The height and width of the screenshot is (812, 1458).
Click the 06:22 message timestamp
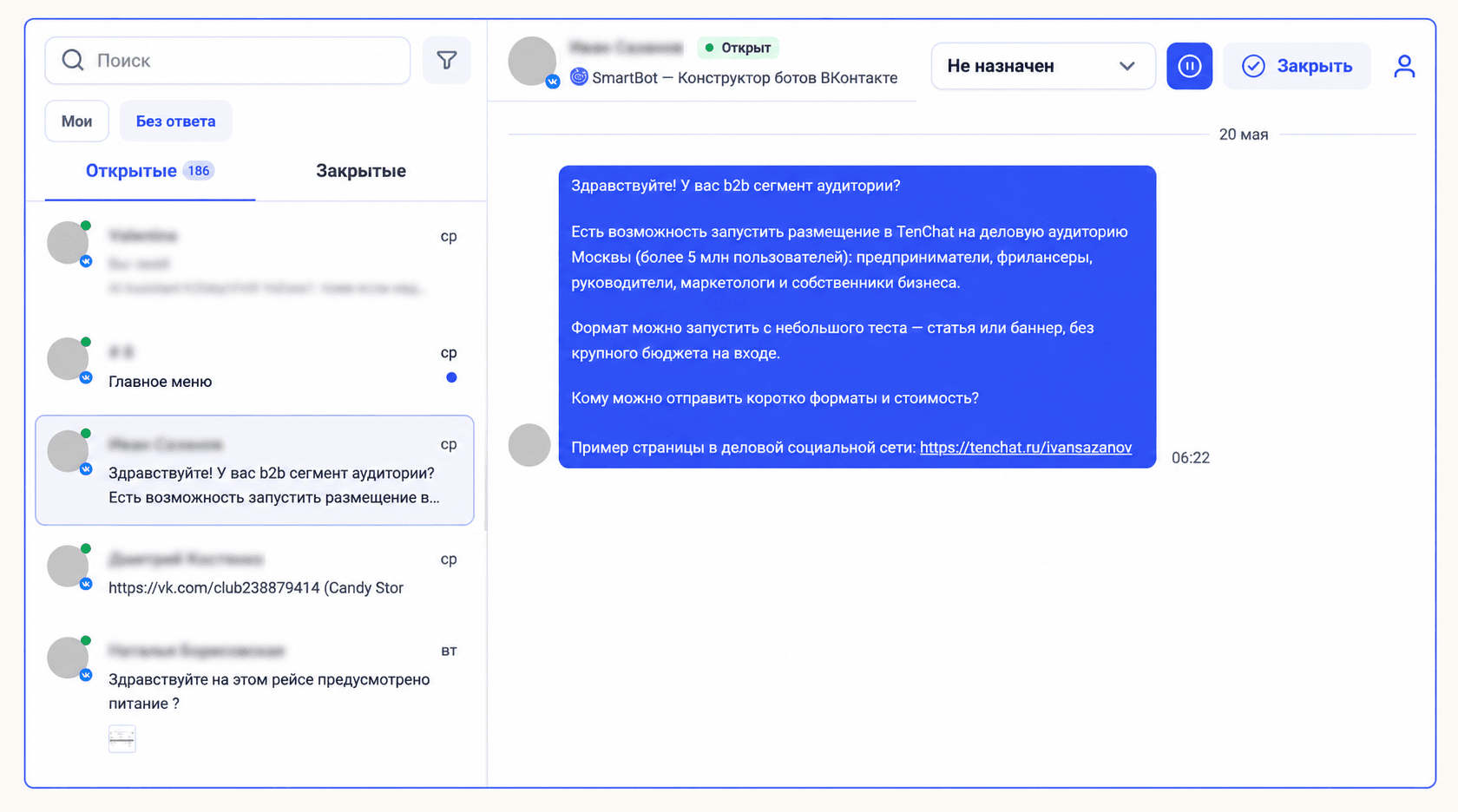click(1191, 458)
